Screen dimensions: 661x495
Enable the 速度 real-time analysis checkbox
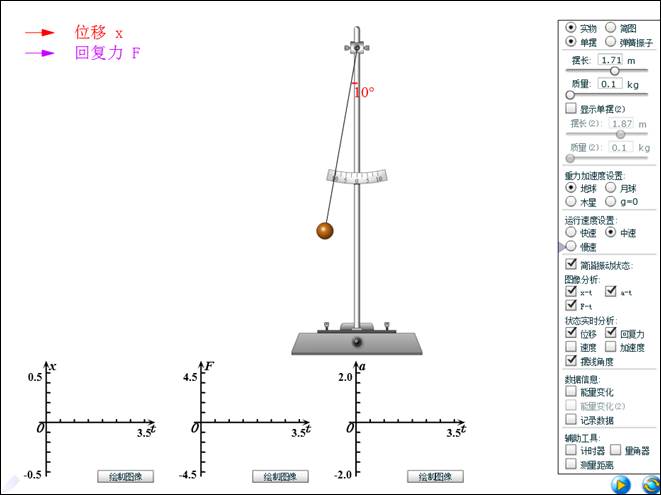(571, 347)
